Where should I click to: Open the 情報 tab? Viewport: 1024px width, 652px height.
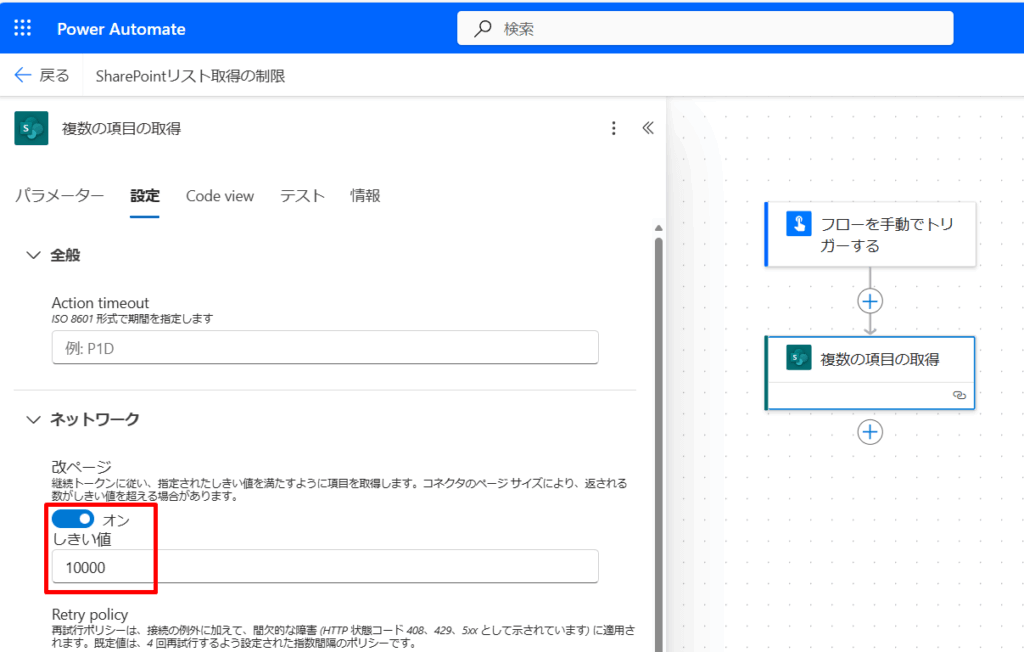[x=365, y=195]
